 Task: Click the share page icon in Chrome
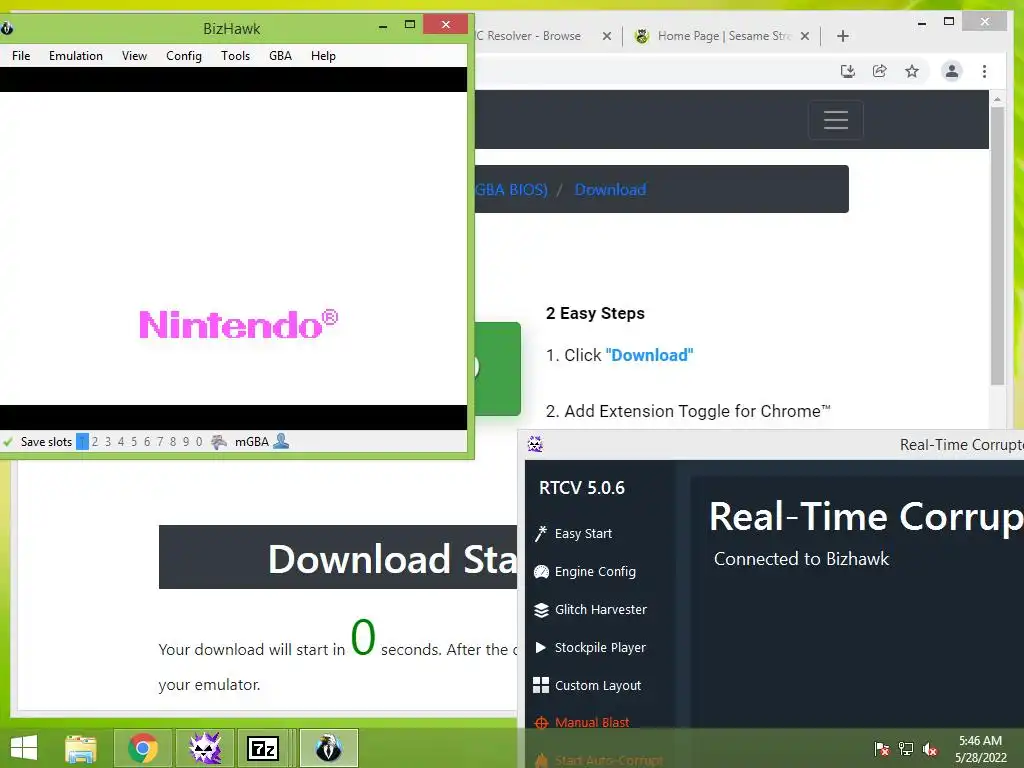[x=880, y=71]
